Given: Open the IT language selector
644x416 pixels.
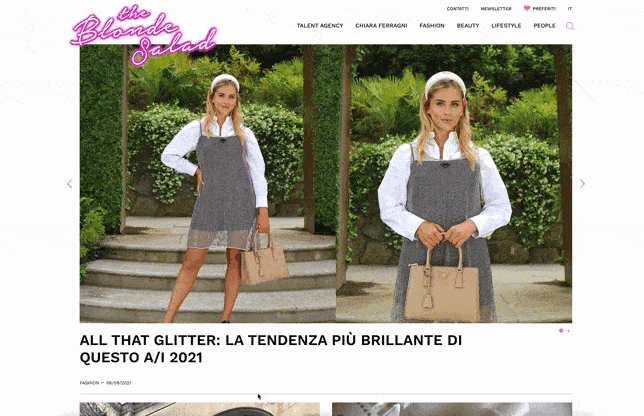Looking at the screenshot, I should tap(570, 9).
